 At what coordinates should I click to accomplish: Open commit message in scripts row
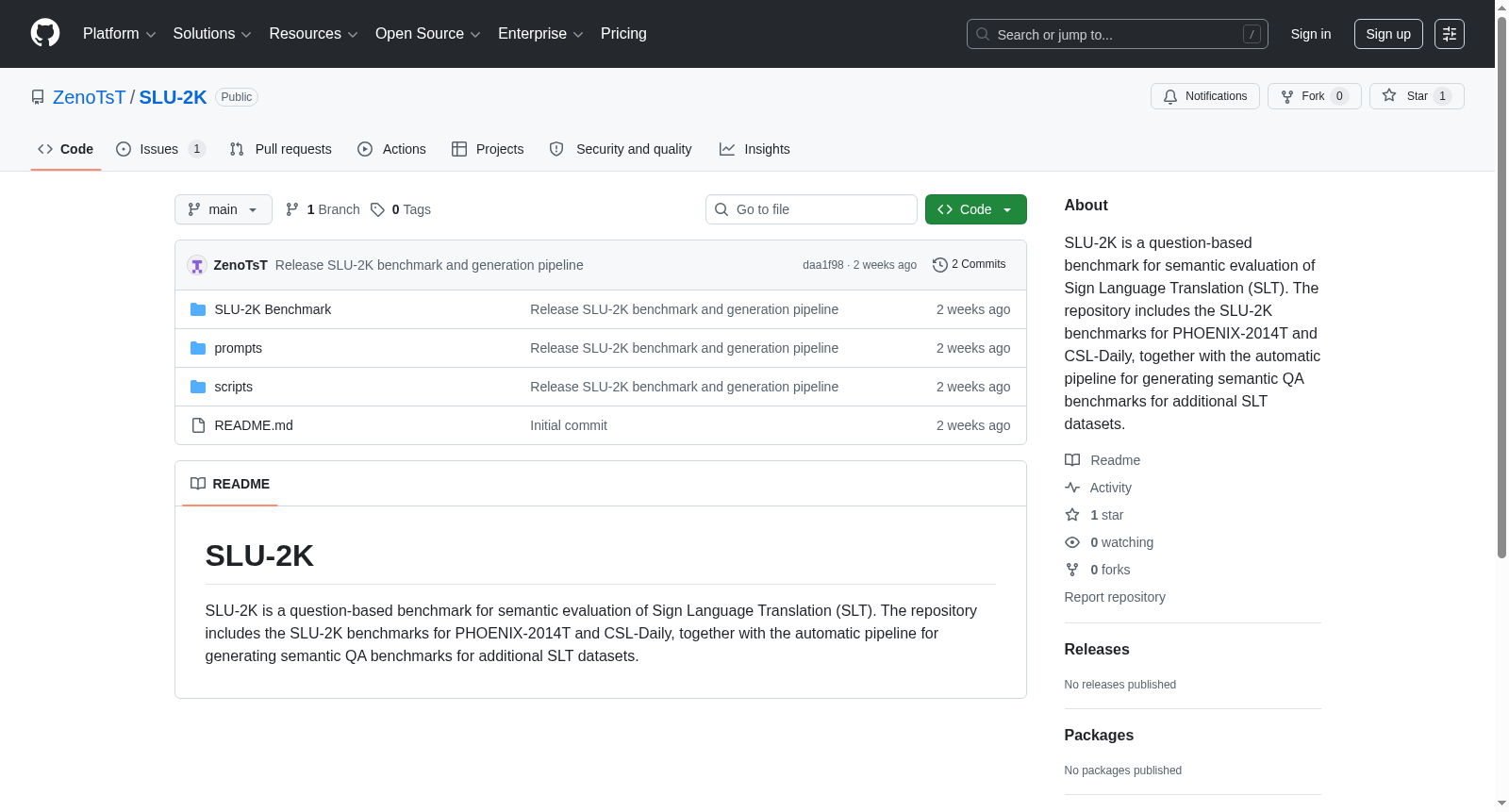click(684, 387)
